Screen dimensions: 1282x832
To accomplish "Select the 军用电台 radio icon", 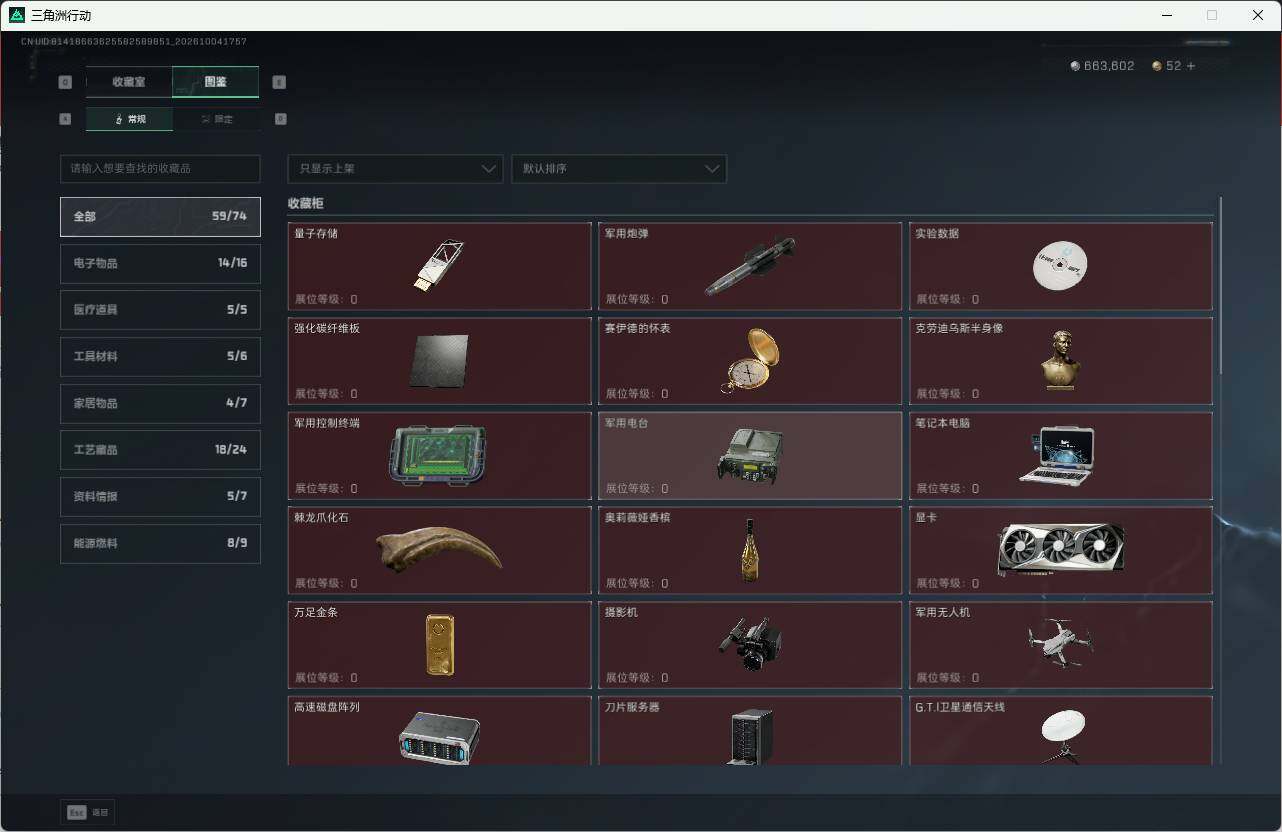I will coord(750,455).
